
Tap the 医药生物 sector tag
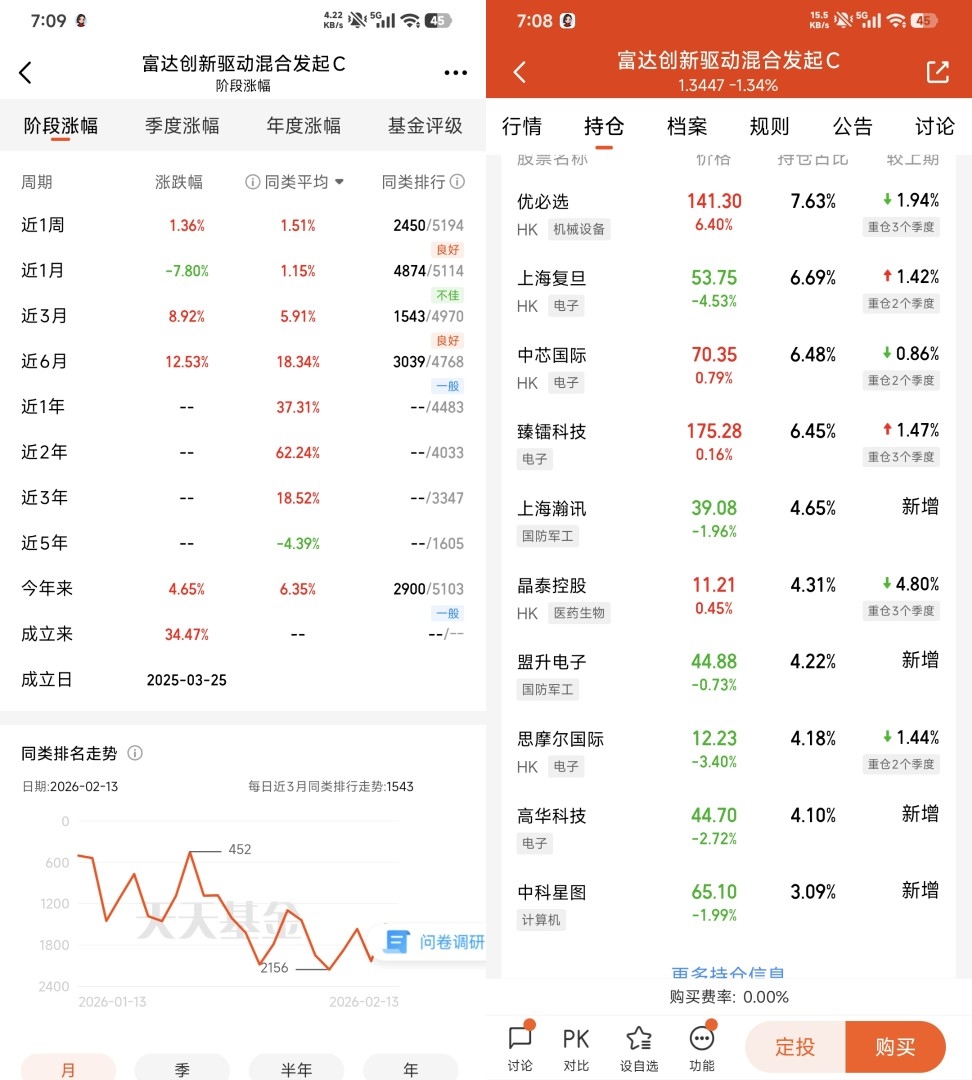[x=579, y=613]
